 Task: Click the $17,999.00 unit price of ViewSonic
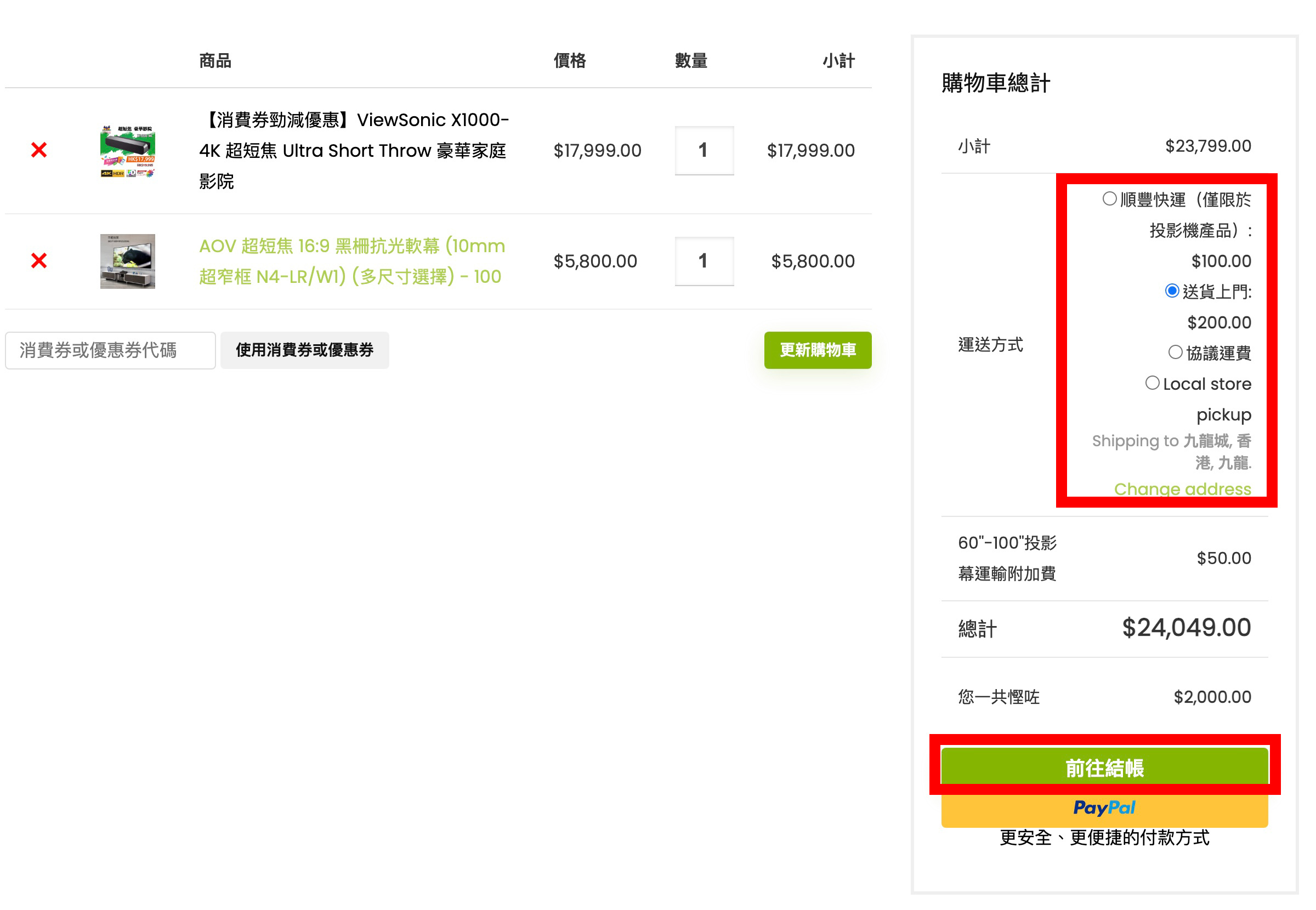click(x=598, y=151)
